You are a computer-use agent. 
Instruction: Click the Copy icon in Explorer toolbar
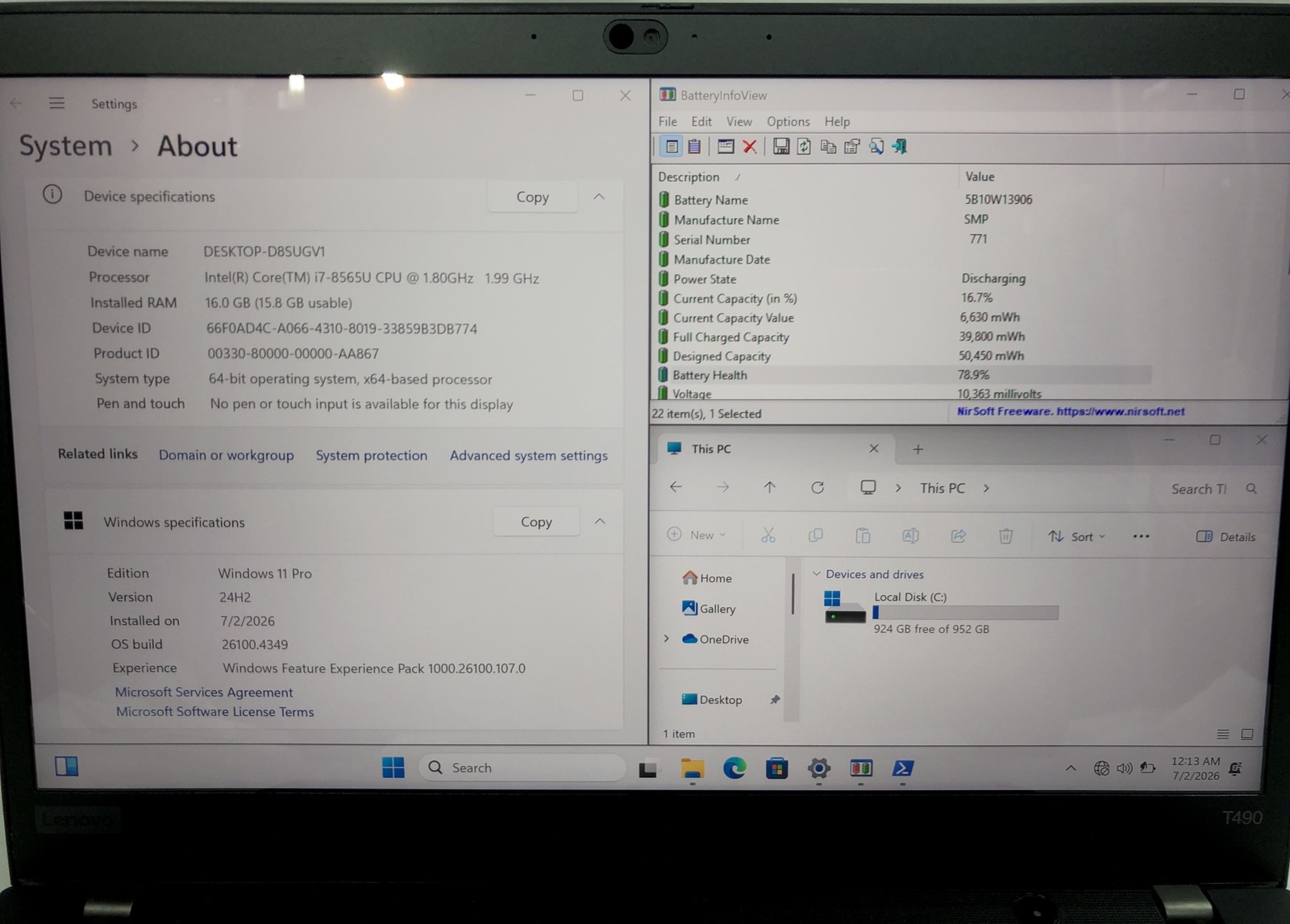coord(815,535)
